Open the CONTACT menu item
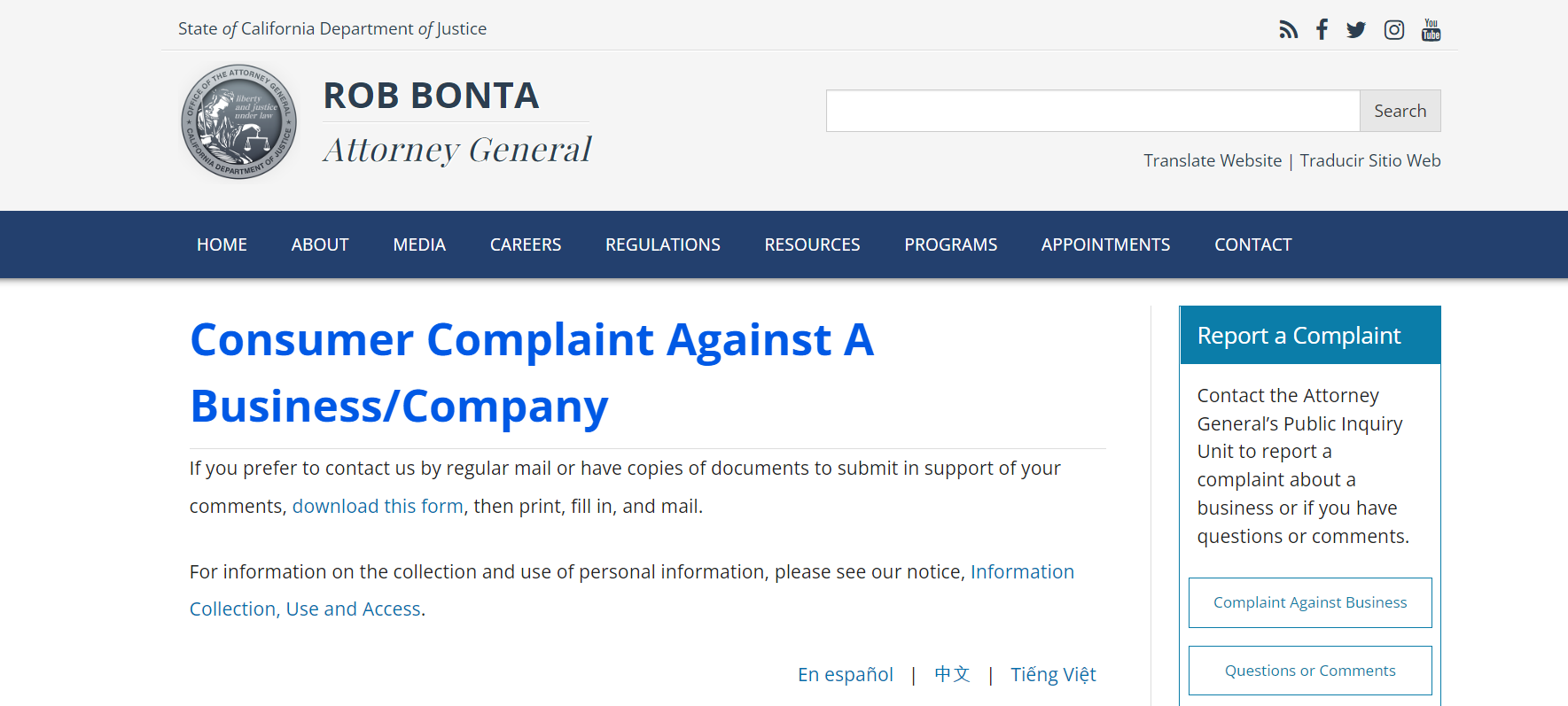Image resolution: width=1568 pixels, height=706 pixels. click(x=1252, y=244)
